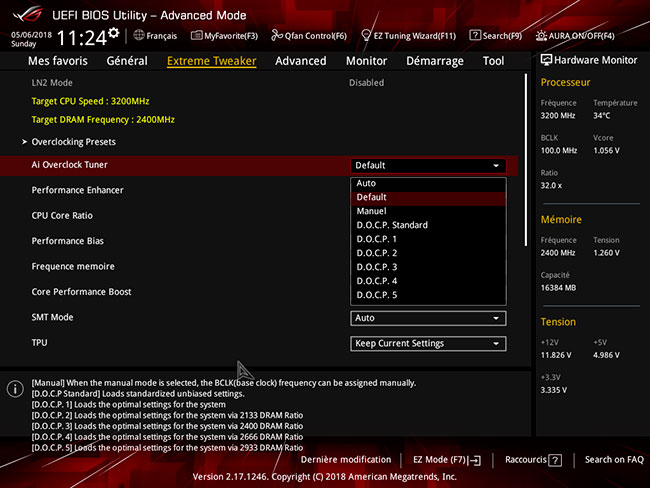Click the globe language icon
Image resolution: width=650 pixels, height=488 pixels.
click(139, 35)
